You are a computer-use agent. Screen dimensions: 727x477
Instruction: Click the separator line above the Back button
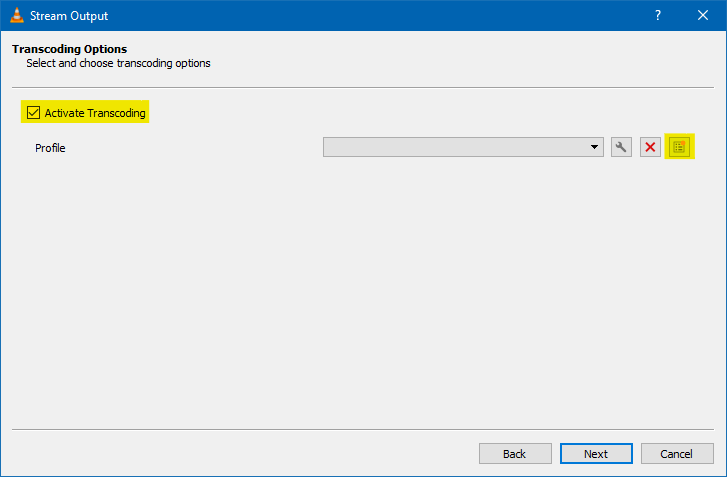tap(363, 429)
